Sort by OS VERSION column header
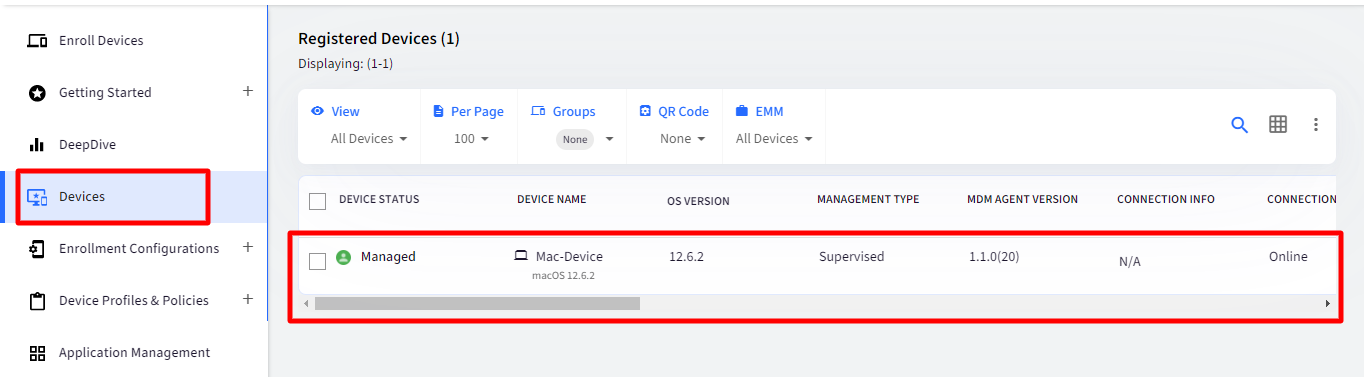Screen dimensions: 1364x377 698,201
